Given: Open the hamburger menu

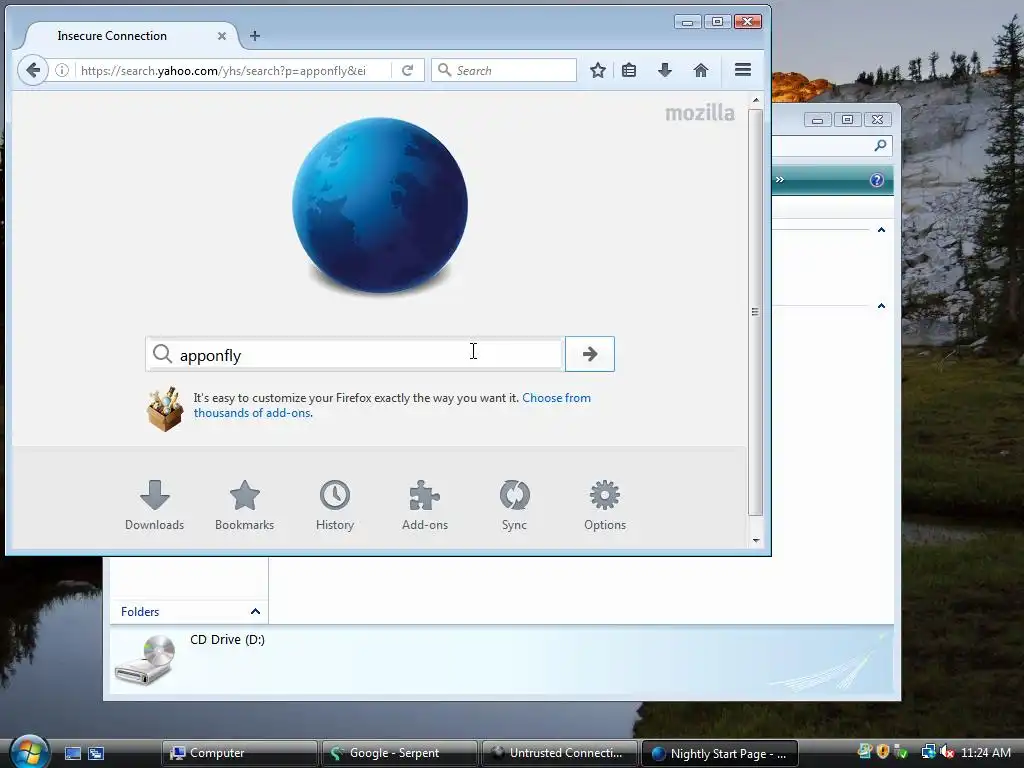Looking at the screenshot, I should click(x=743, y=70).
